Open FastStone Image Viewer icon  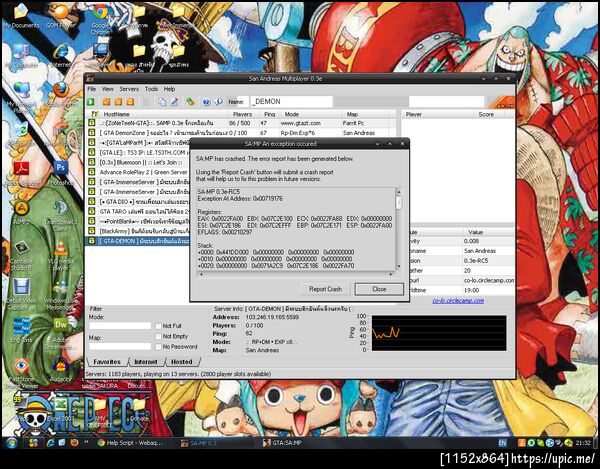point(21,373)
